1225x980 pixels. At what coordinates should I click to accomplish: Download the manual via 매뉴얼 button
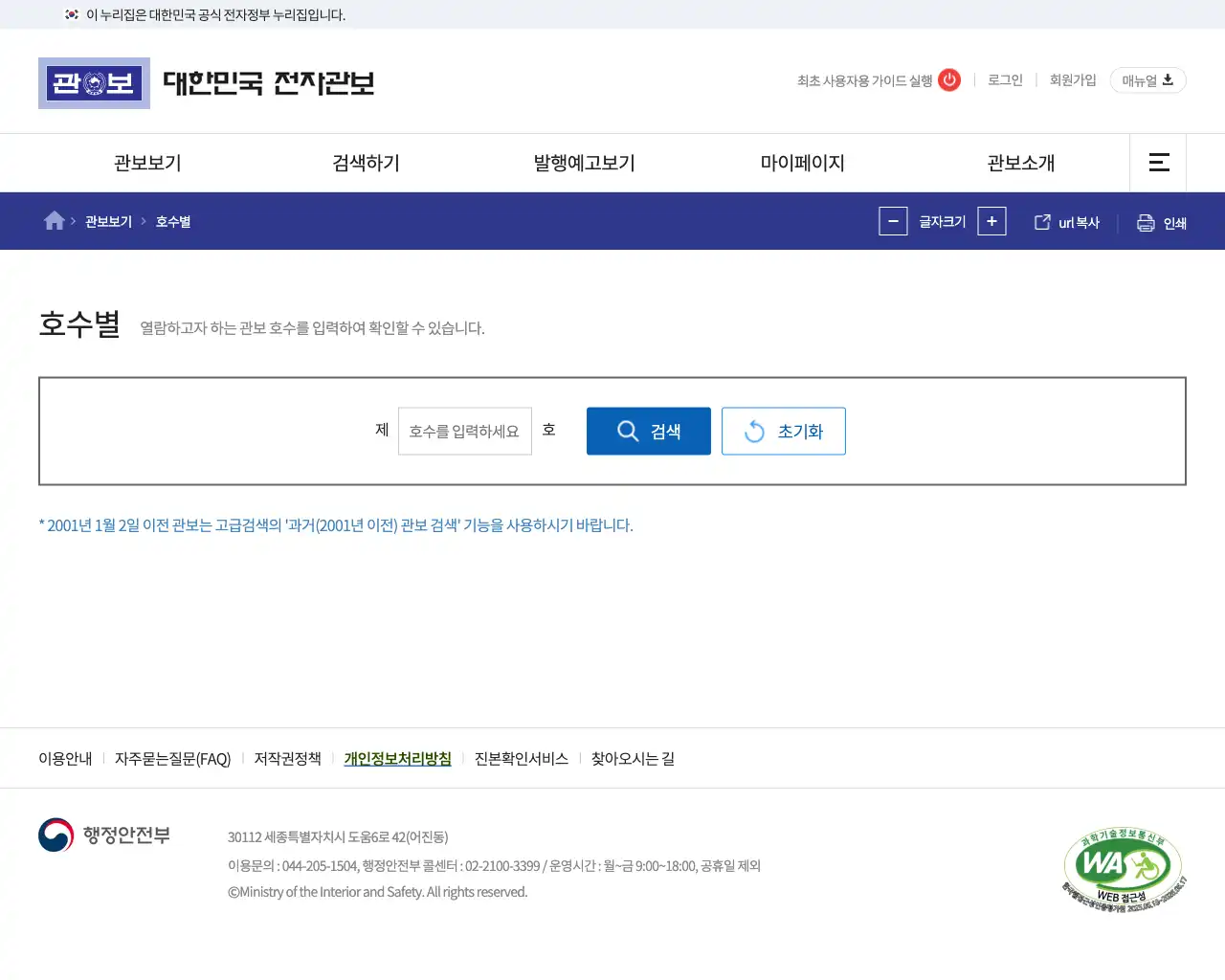(x=1147, y=80)
